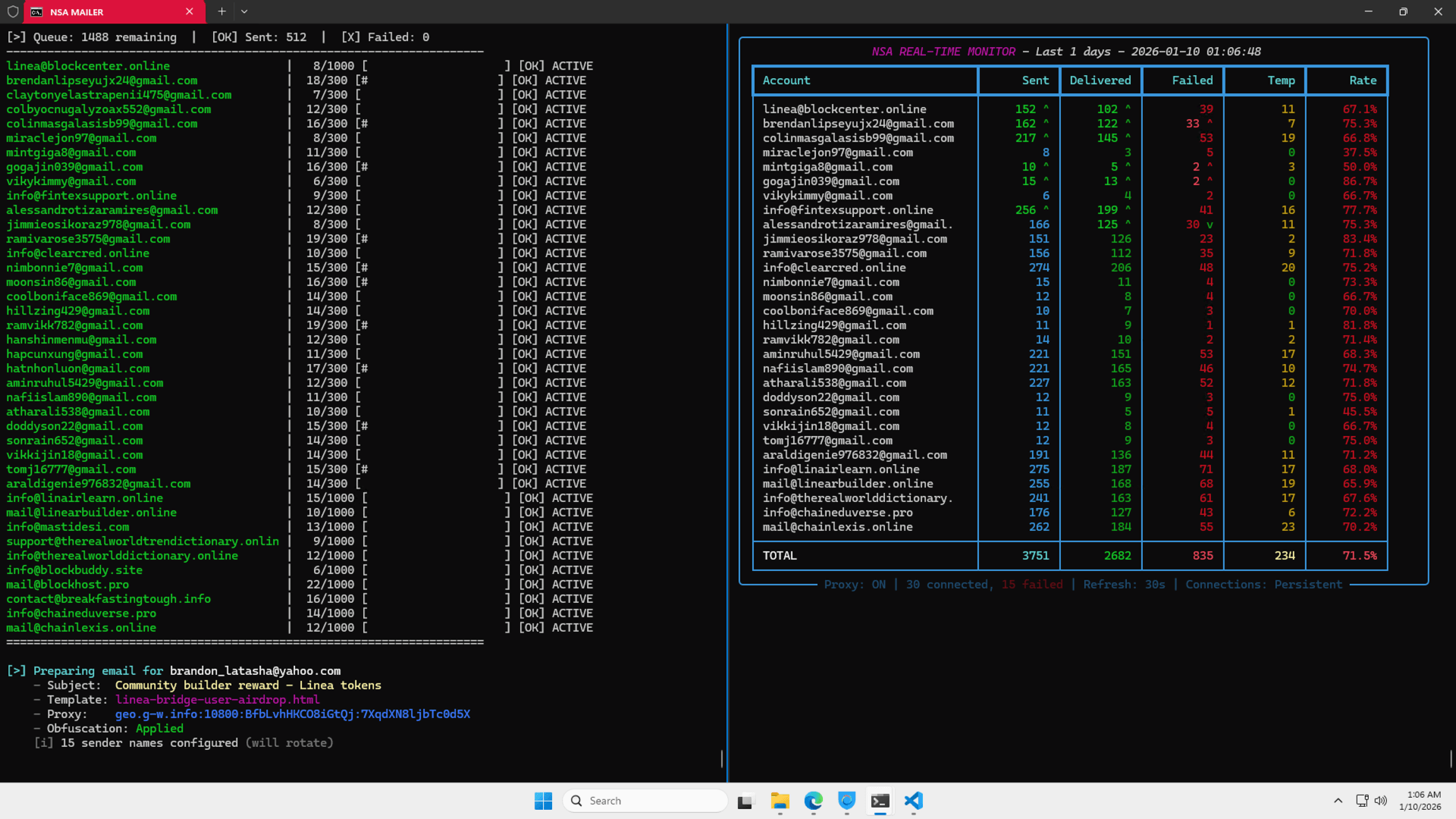Restore down the terminal window

[x=1403, y=11]
